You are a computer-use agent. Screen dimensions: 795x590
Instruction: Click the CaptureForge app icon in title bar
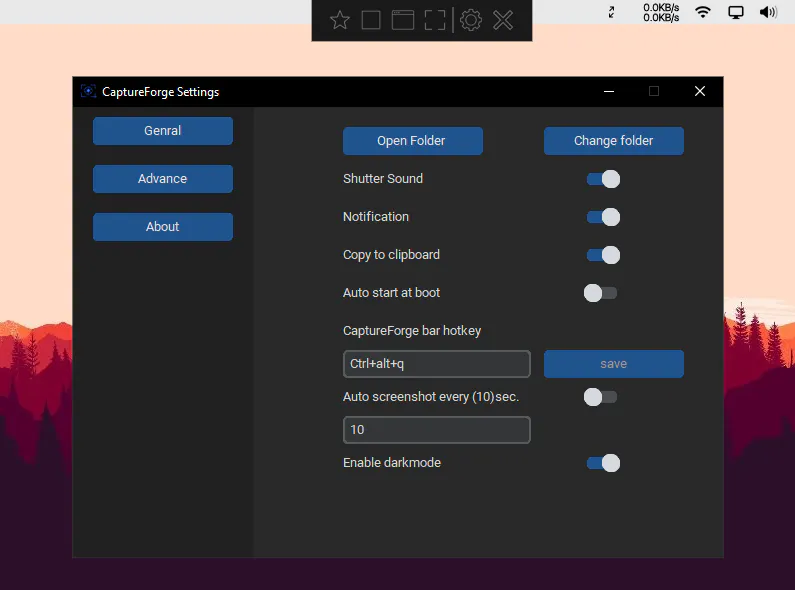tap(88, 91)
